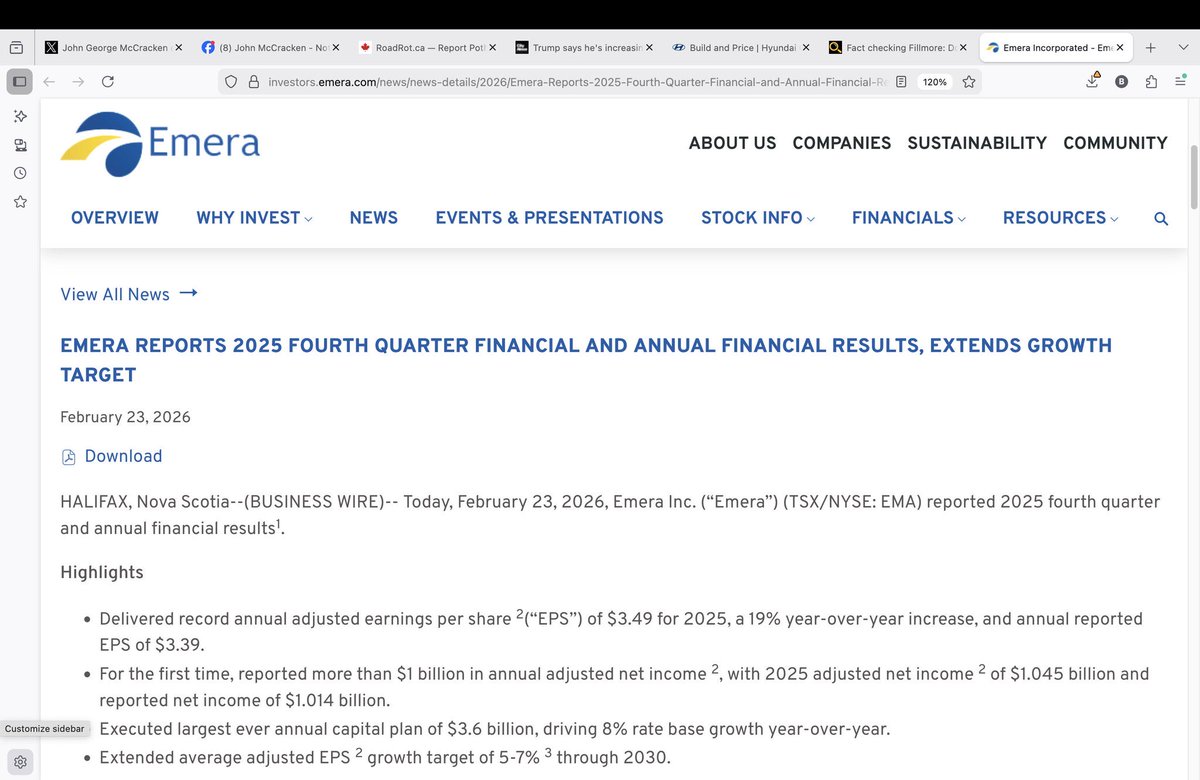Toggle the sidebar with the toolbar button

coord(19,82)
